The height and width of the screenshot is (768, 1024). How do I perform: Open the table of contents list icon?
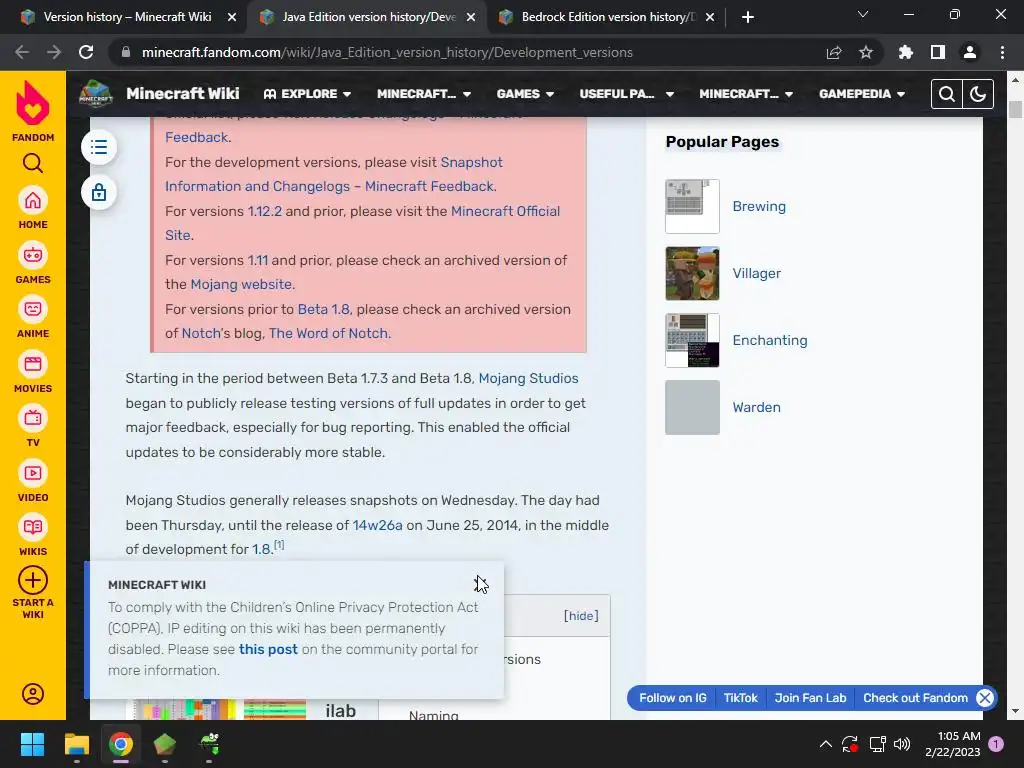(x=99, y=147)
